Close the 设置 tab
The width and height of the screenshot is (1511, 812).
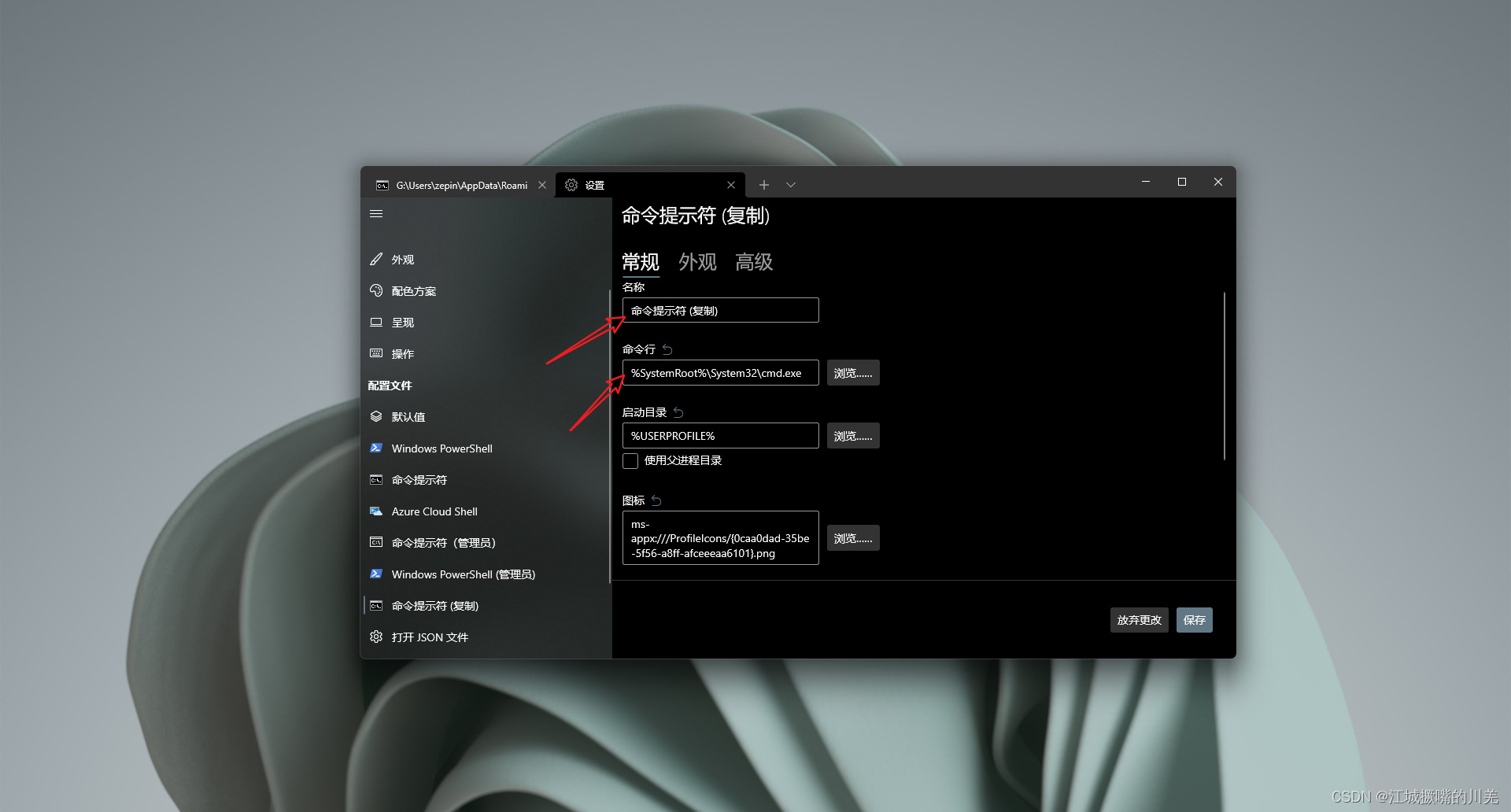click(731, 185)
